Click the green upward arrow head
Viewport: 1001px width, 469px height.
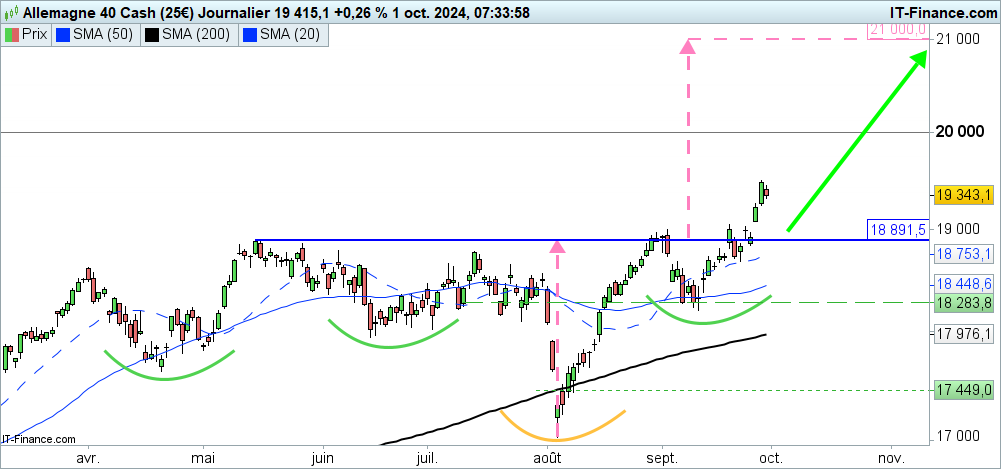(x=918, y=57)
